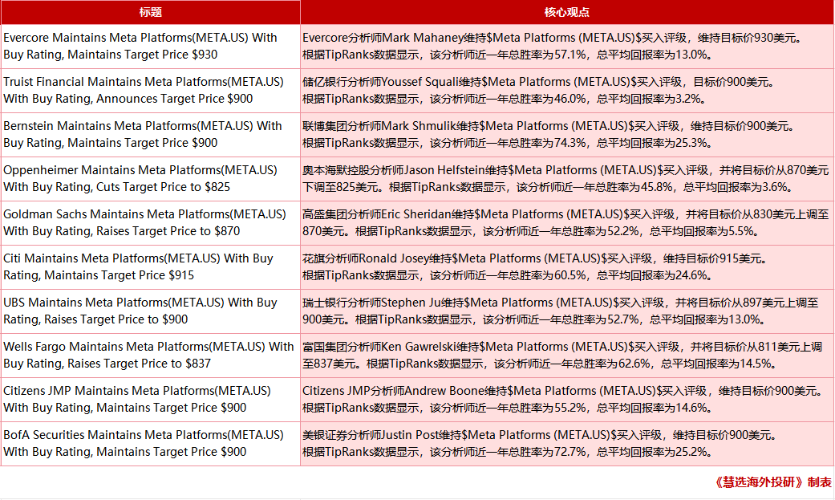
Task: Select the Goldman Sachs Raises Target $870 cell
Action: [x=151, y=223]
